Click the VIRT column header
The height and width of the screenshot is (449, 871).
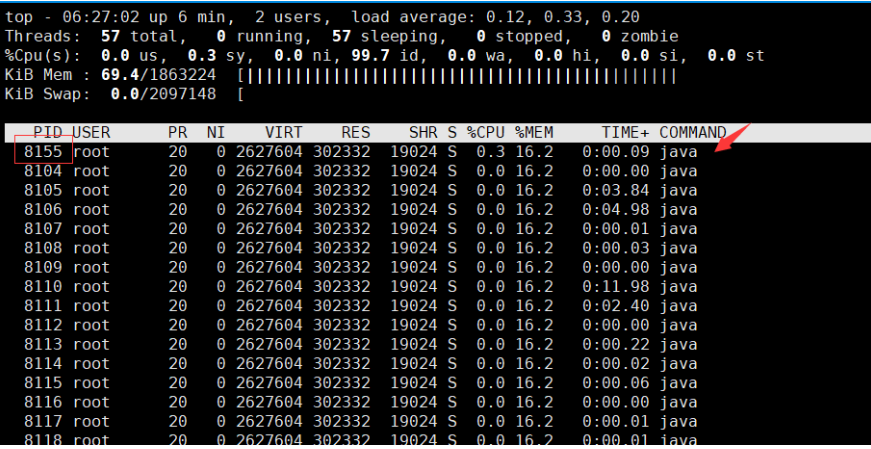[284, 132]
